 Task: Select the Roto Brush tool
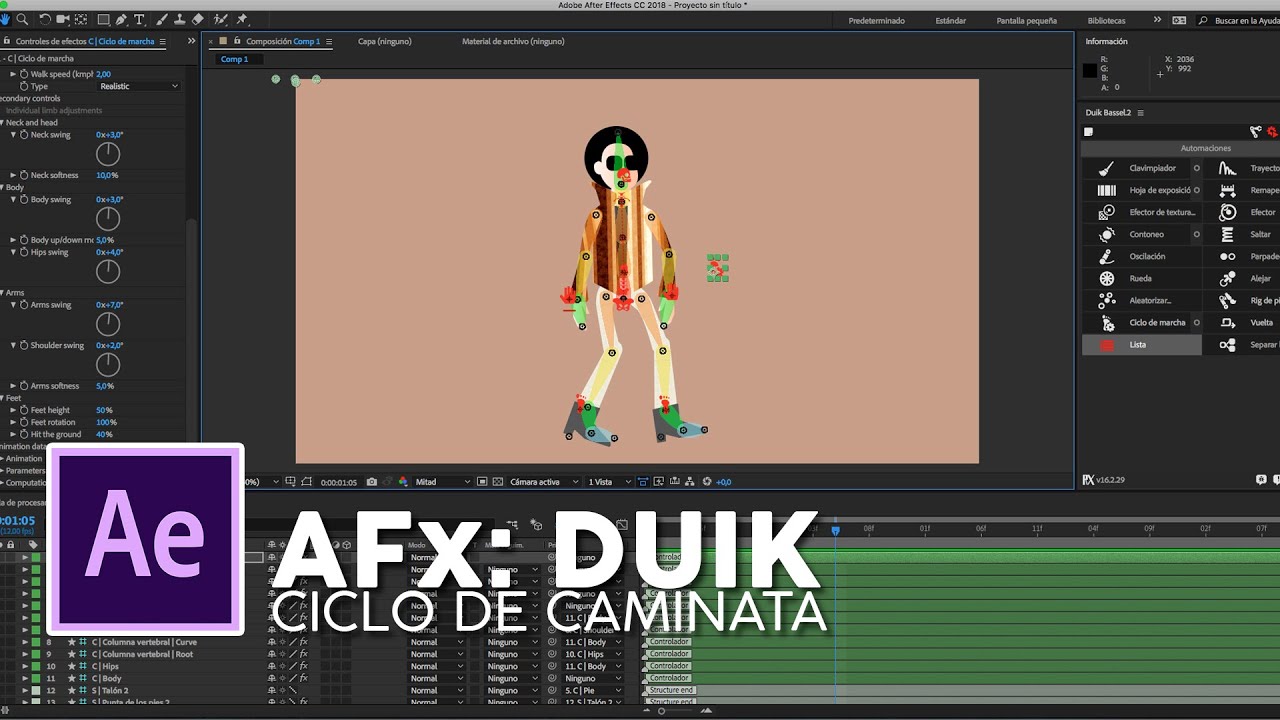pos(221,19)
